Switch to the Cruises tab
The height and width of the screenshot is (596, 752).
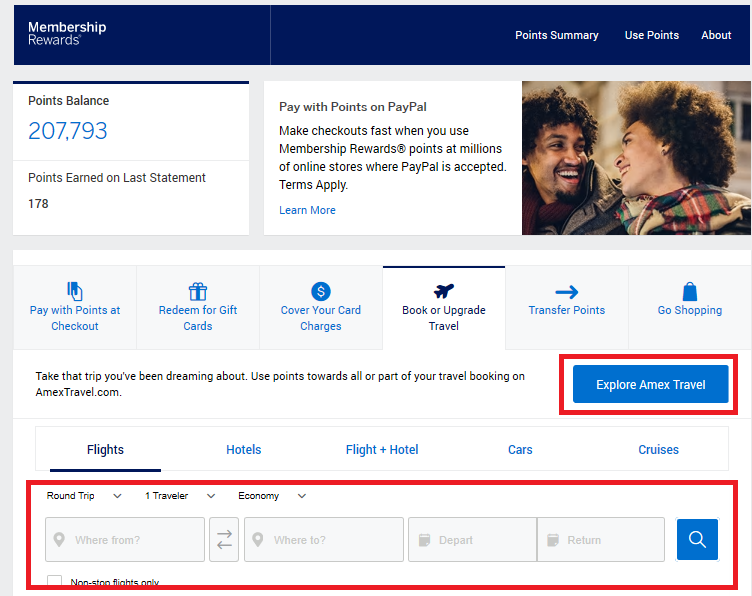(x=658, y=450)
